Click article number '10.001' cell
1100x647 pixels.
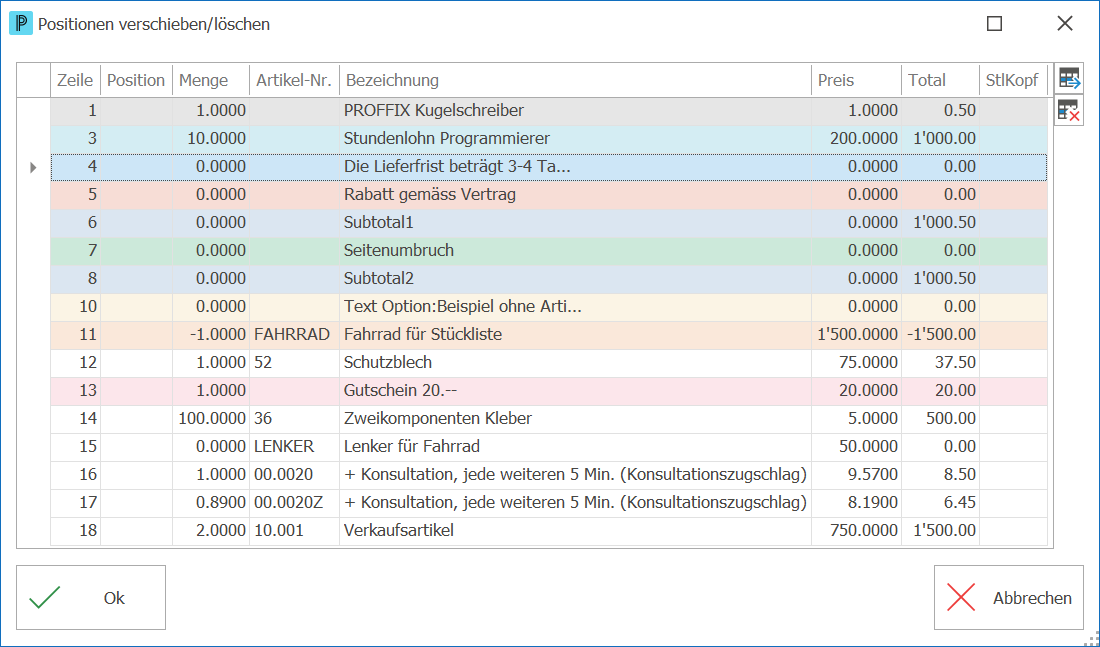pyautogui.click(x=295, y=531)
